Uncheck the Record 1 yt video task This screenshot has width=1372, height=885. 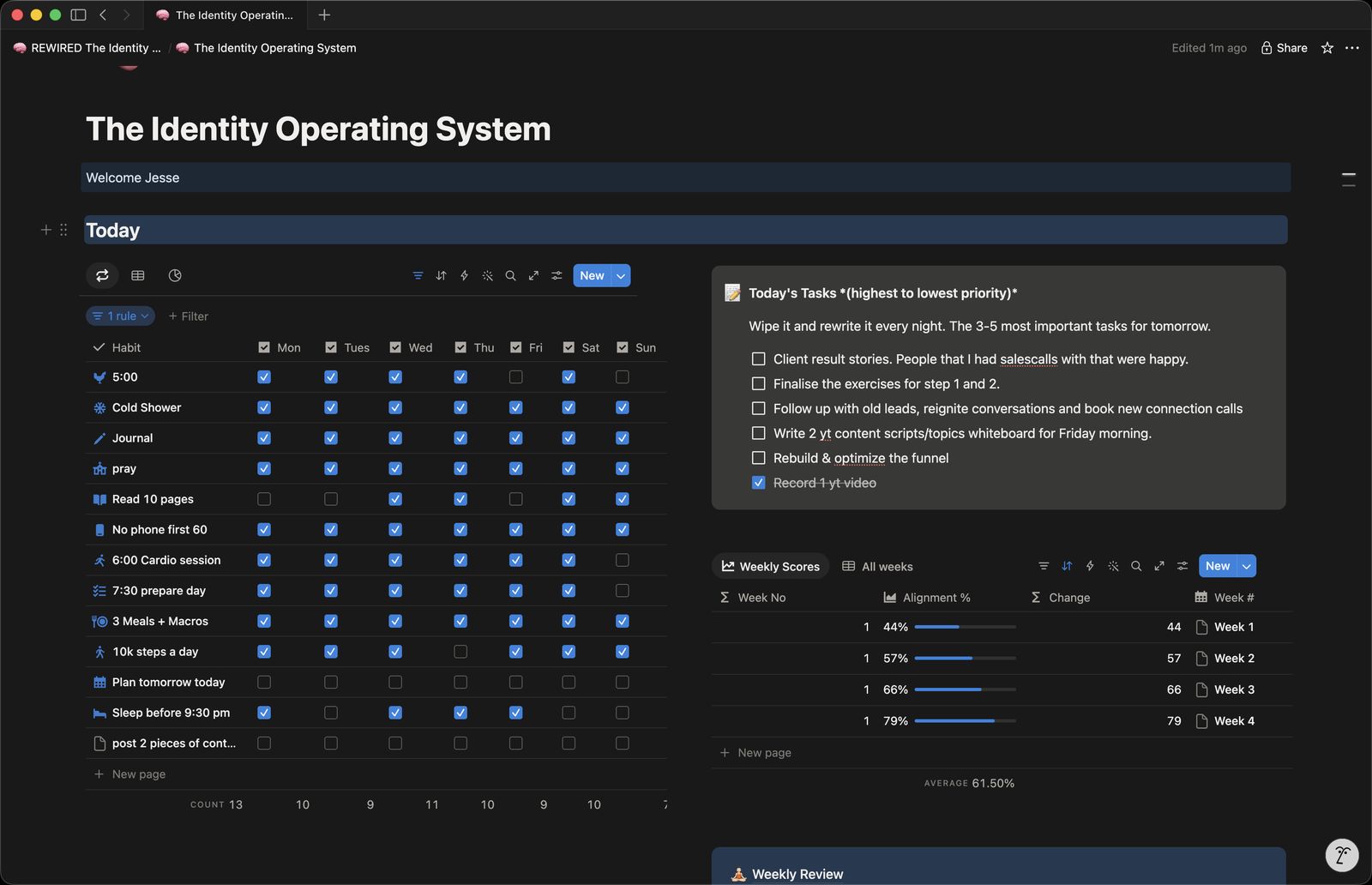click(x=758, y=483)
